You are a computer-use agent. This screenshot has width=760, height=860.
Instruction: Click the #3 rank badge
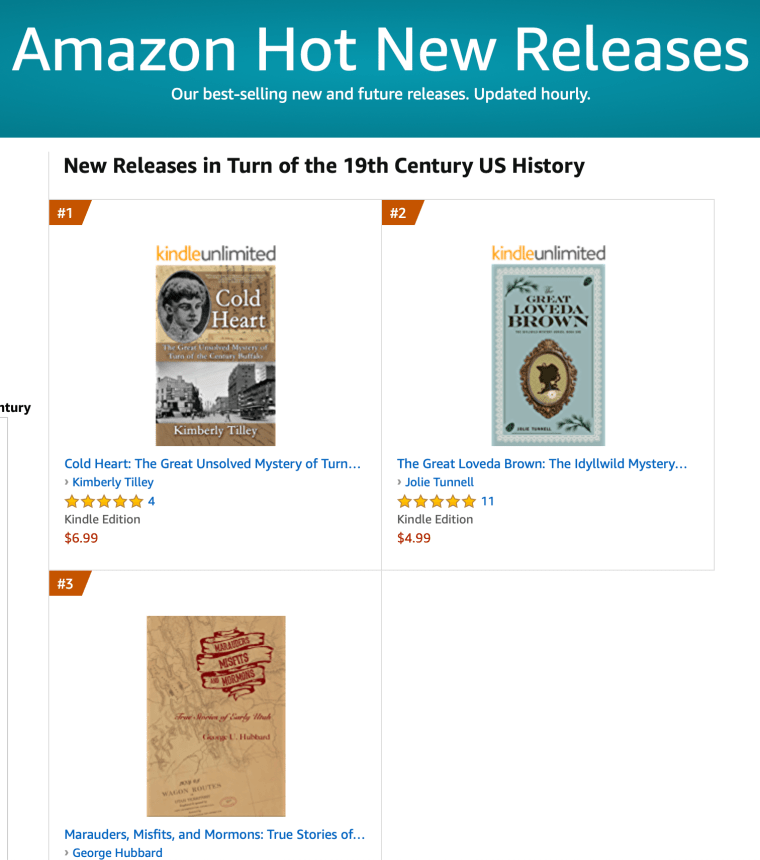coord(68,584)
